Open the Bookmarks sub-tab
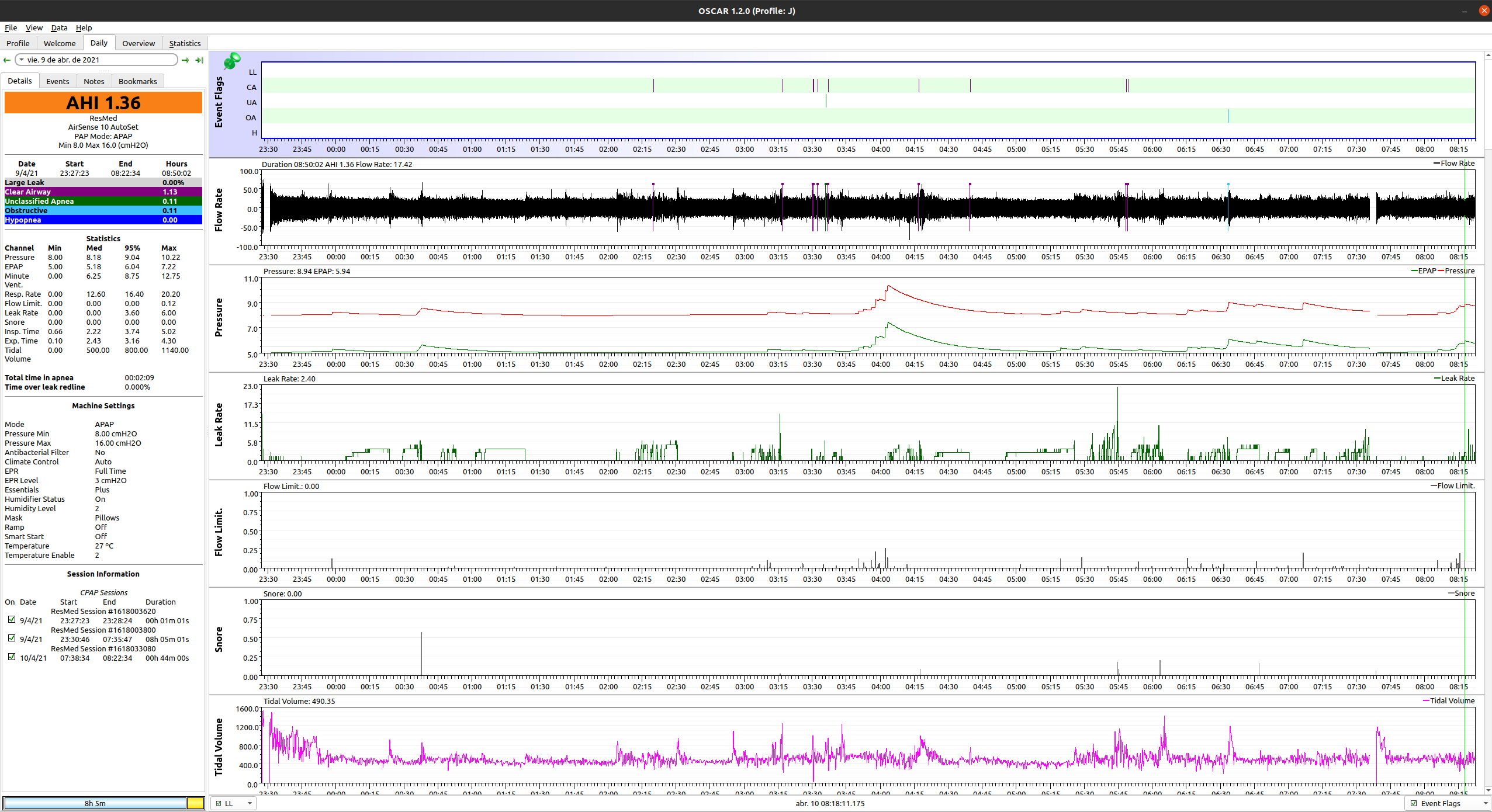Image resolution: width=1492 pixels, height=812 pixels. (138, 81)
